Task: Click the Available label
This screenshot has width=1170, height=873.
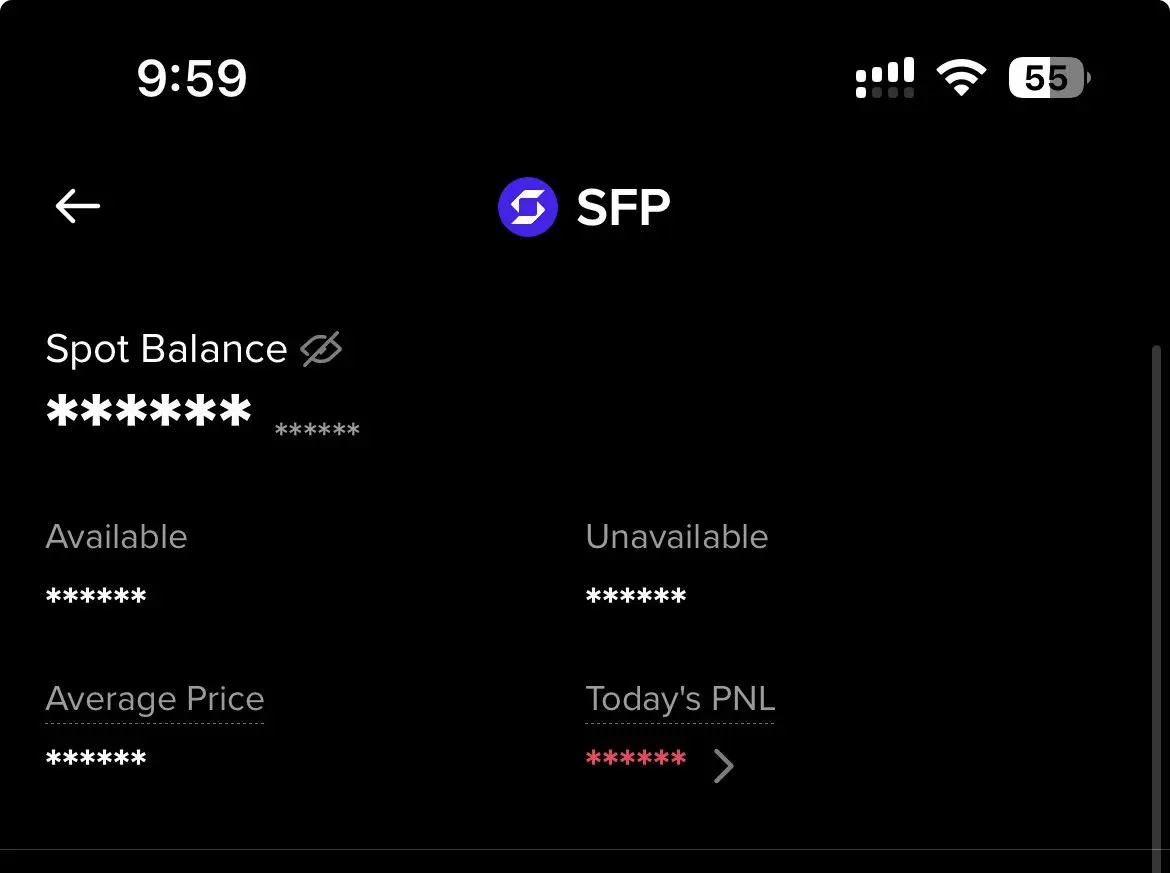Action: pyautogui.click(x=116, y=537)
